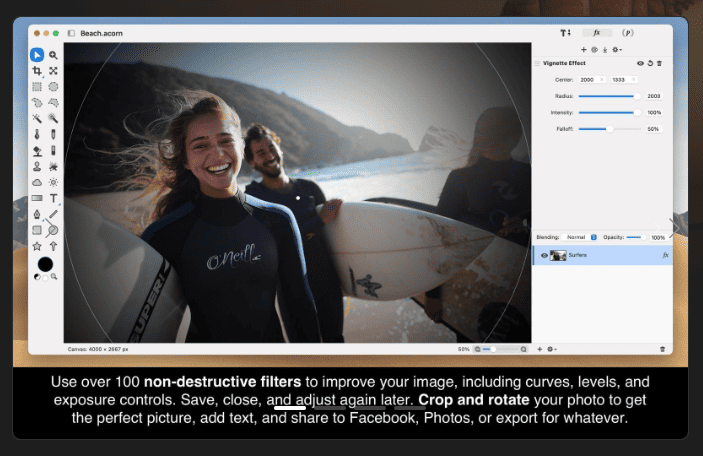The width and height of the screenshot is (703, 456).
Task: Open the Blending mode Normal dropdown
Action: 580,237
